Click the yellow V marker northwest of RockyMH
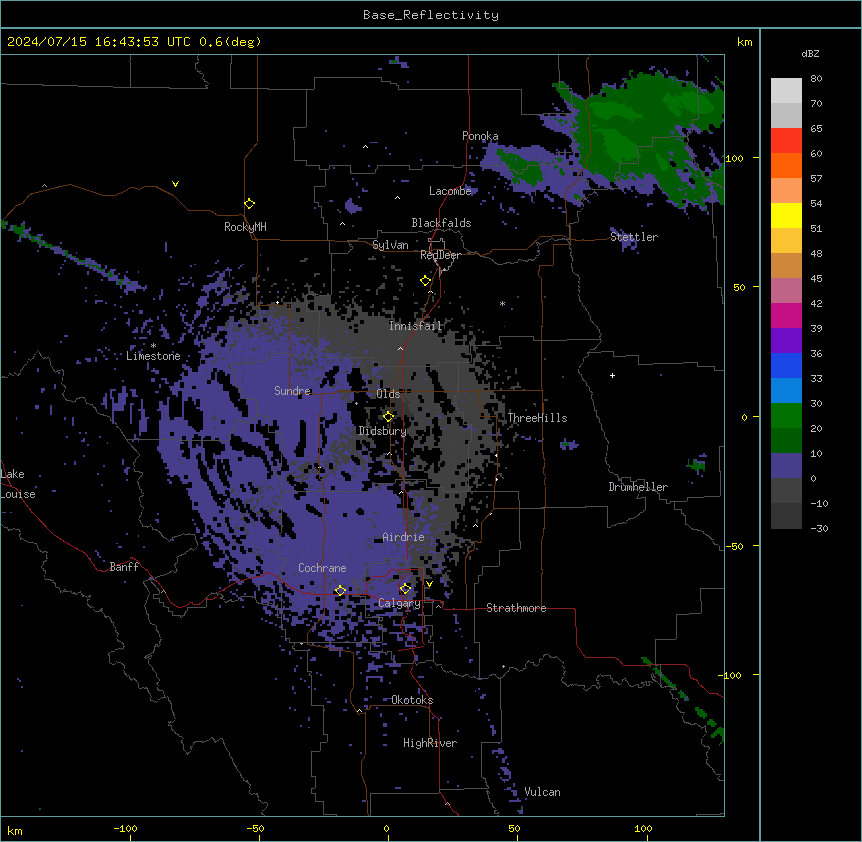862x842 pixels. (x=175, y=184)
